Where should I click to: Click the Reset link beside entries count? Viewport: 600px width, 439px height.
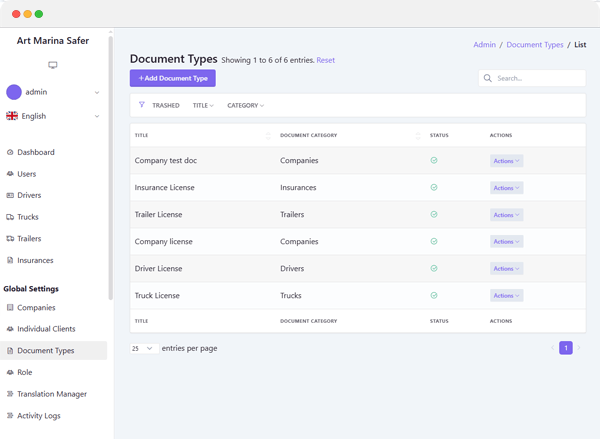click(326, 60)
